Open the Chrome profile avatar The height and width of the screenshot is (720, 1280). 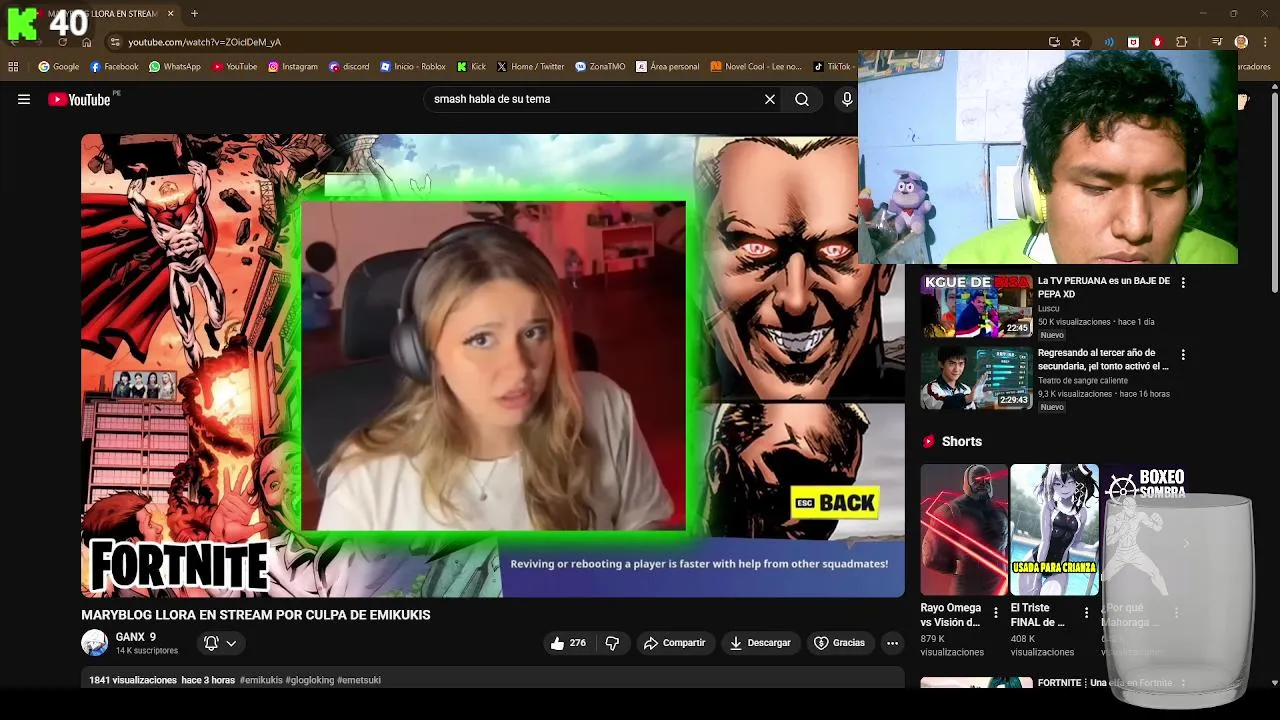pos(1241,42)
